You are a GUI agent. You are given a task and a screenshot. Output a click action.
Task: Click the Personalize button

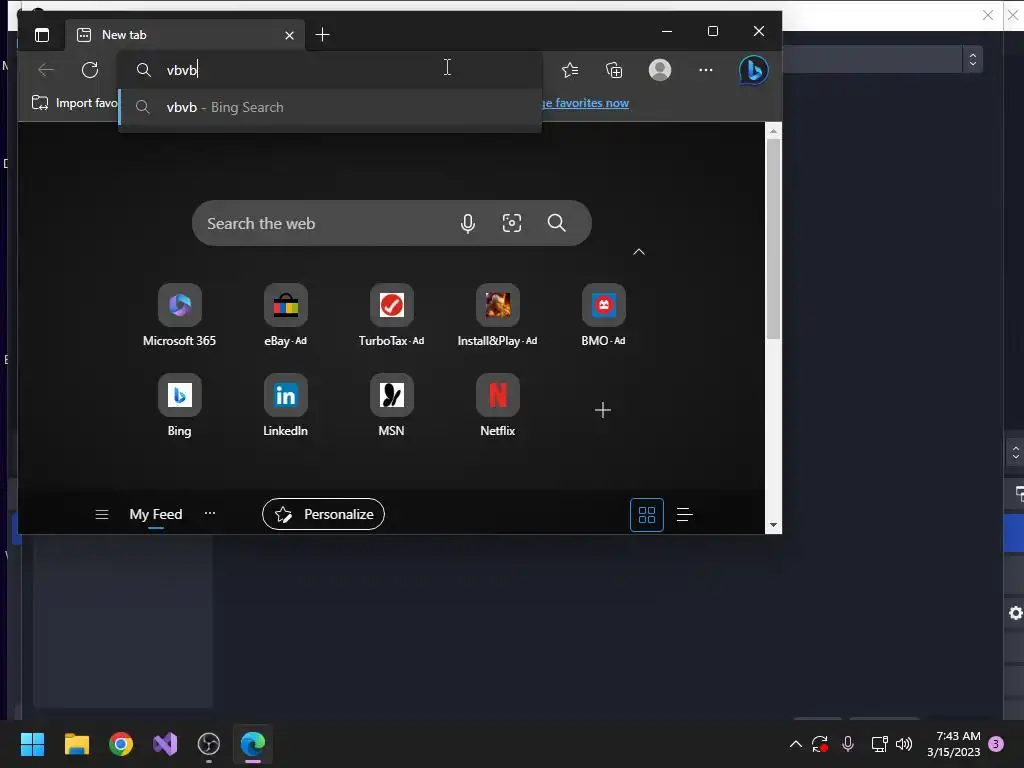323,515
